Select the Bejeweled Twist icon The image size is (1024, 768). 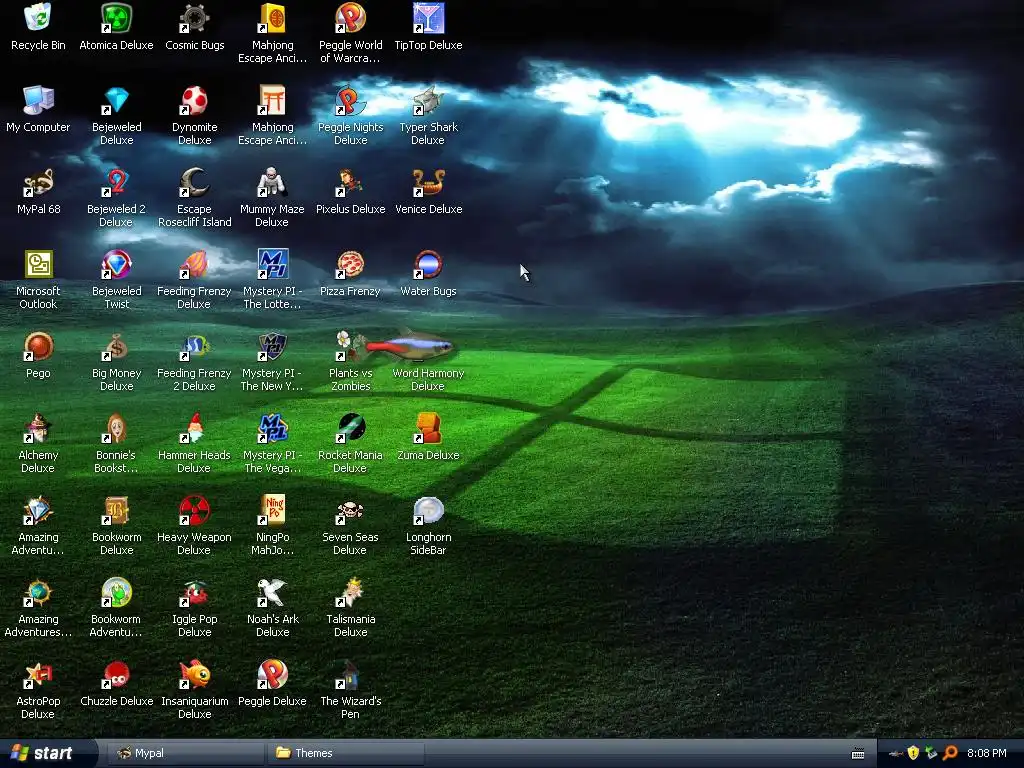116,264
